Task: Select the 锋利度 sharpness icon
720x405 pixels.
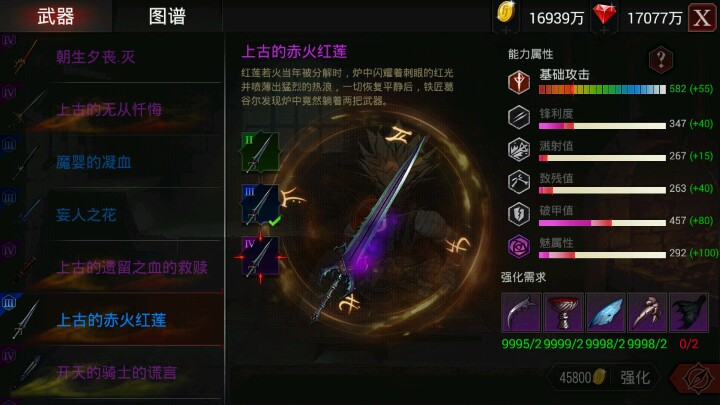Action: click(x=519, y=117)
